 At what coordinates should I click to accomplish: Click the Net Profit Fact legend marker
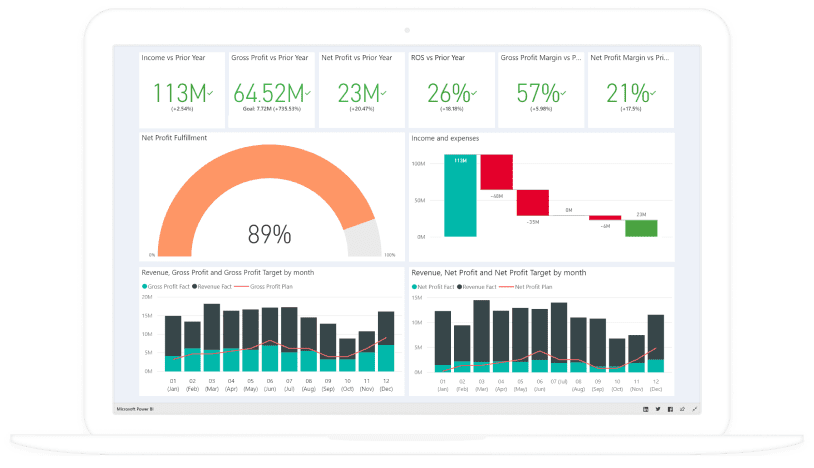[x=414, y=286]
